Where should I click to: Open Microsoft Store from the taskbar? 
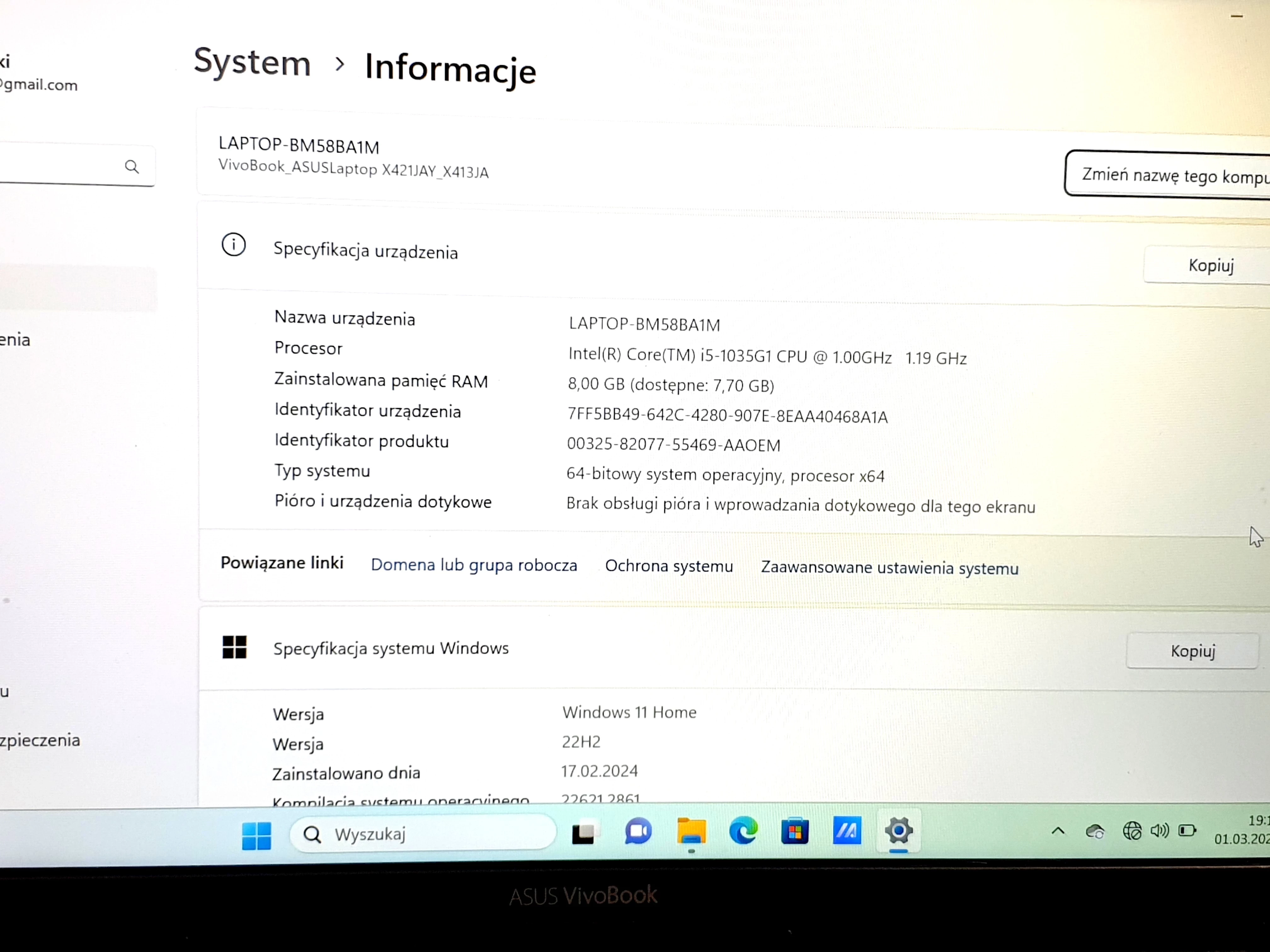795,831
